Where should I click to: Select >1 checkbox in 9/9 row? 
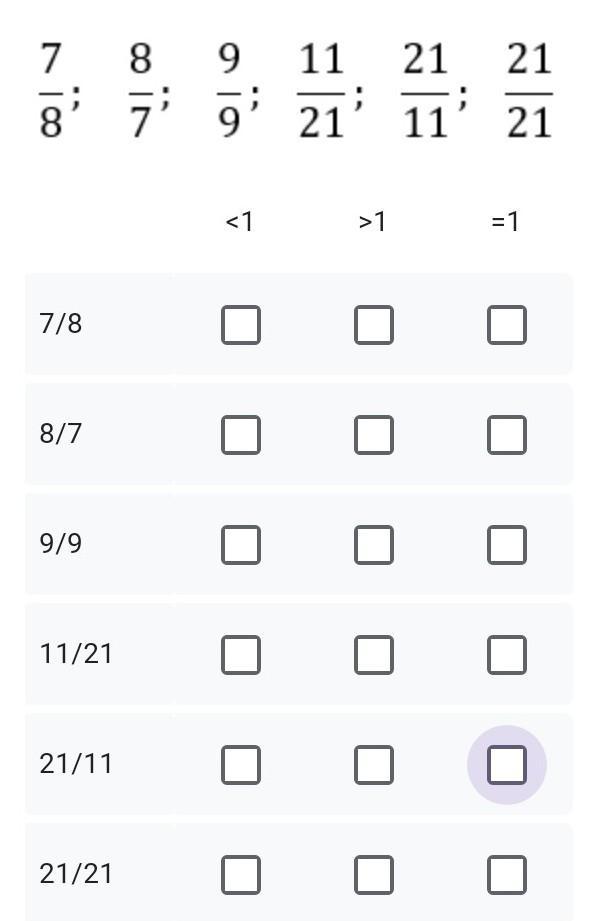pos(373,545)
